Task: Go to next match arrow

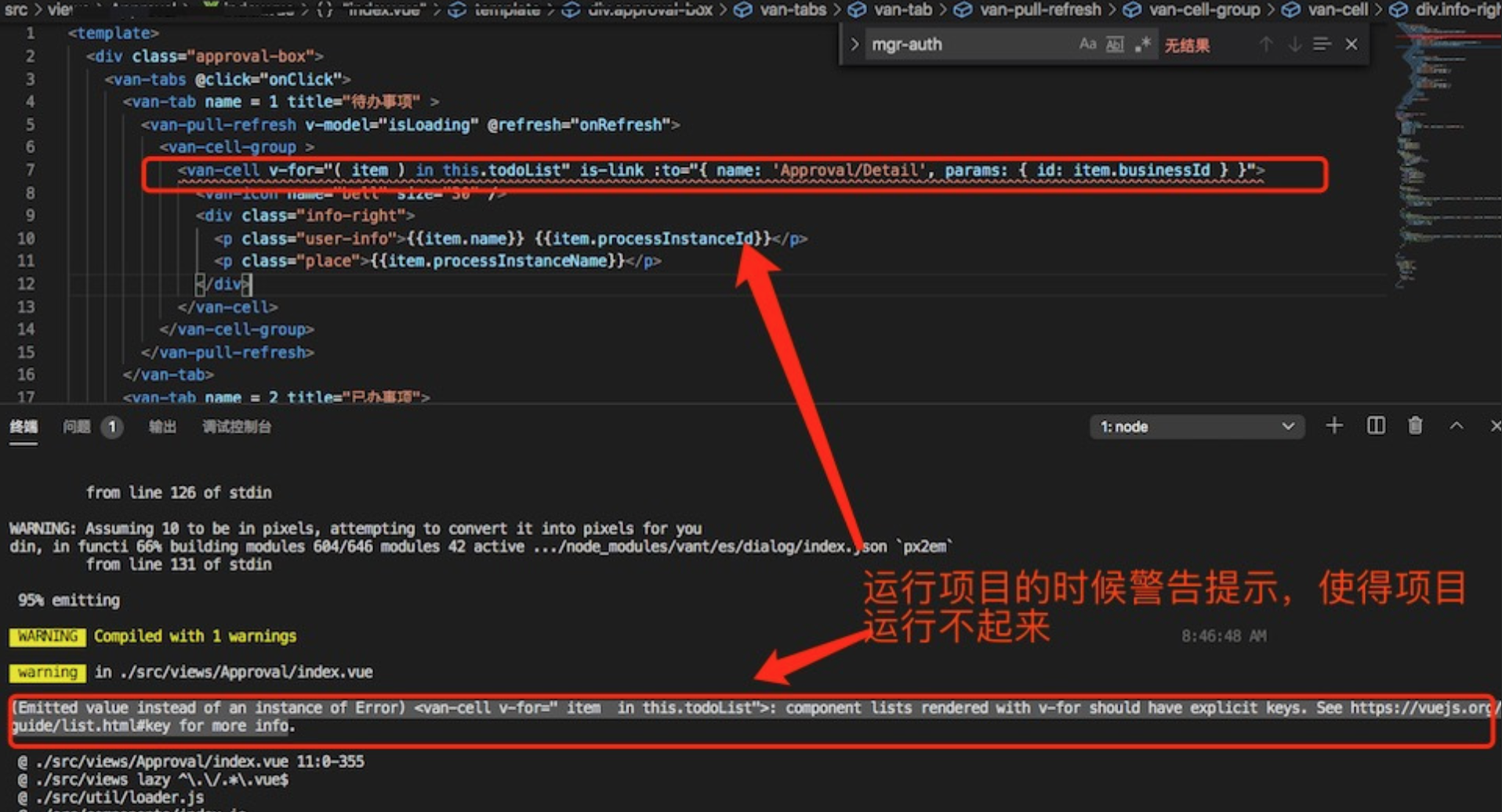Action: (x=1294, y=45)
